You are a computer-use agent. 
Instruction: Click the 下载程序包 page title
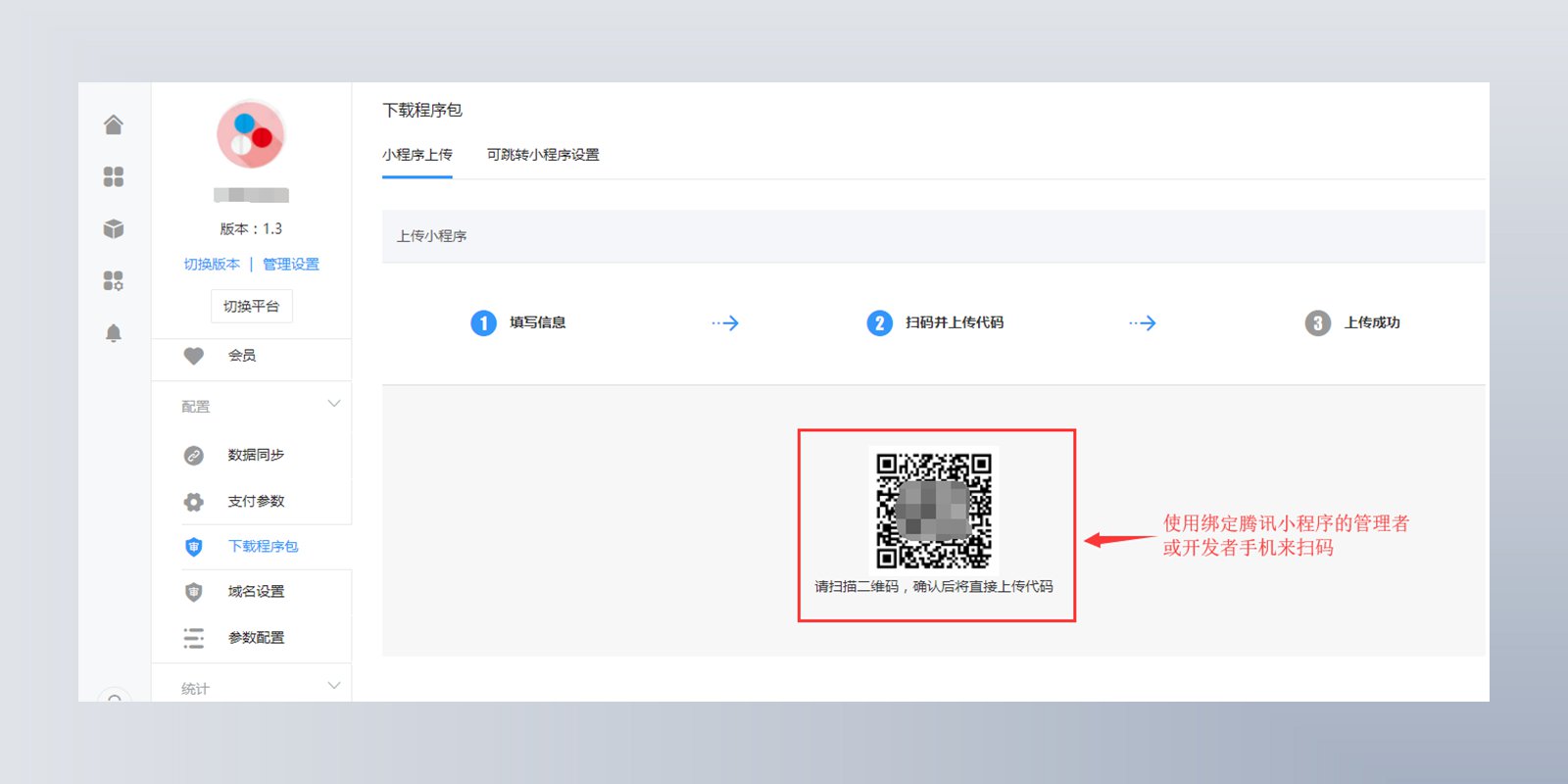pos(422,110)
